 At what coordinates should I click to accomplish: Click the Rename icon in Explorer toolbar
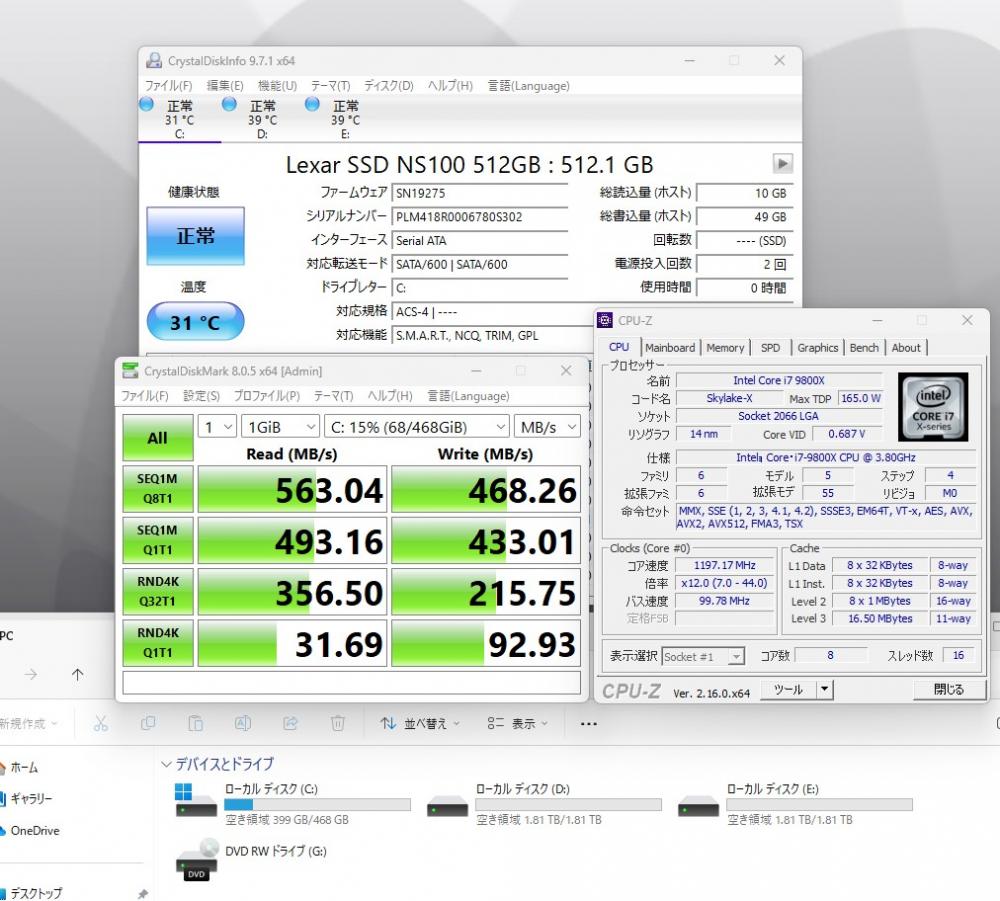click(242, 723)
